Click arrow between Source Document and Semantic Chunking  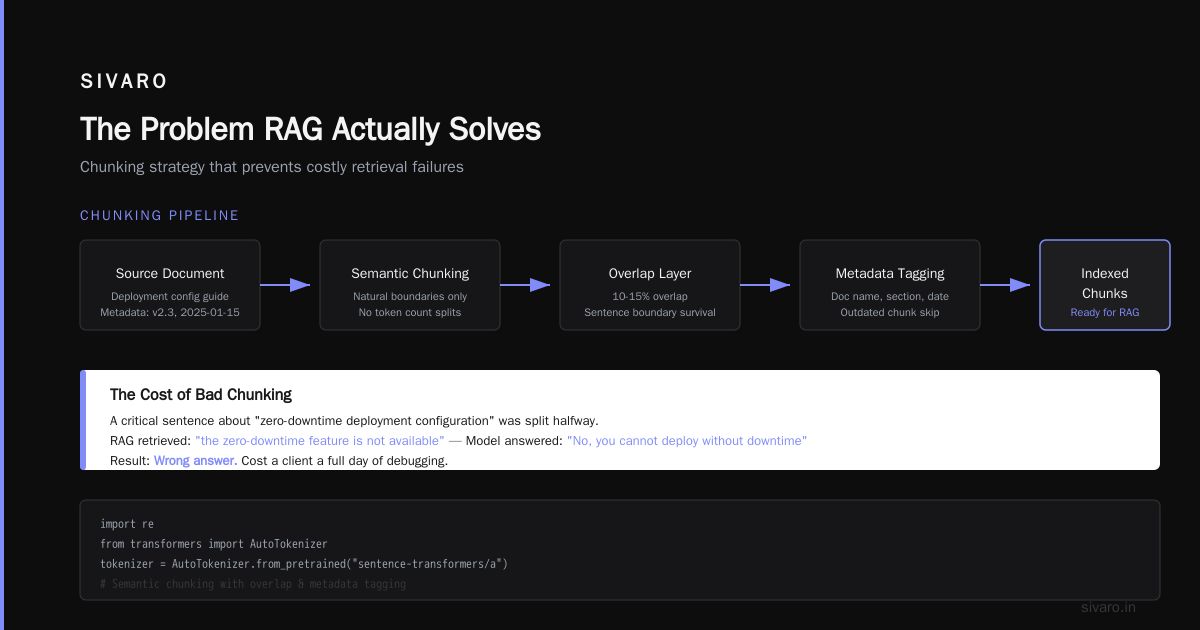(286, 285)
